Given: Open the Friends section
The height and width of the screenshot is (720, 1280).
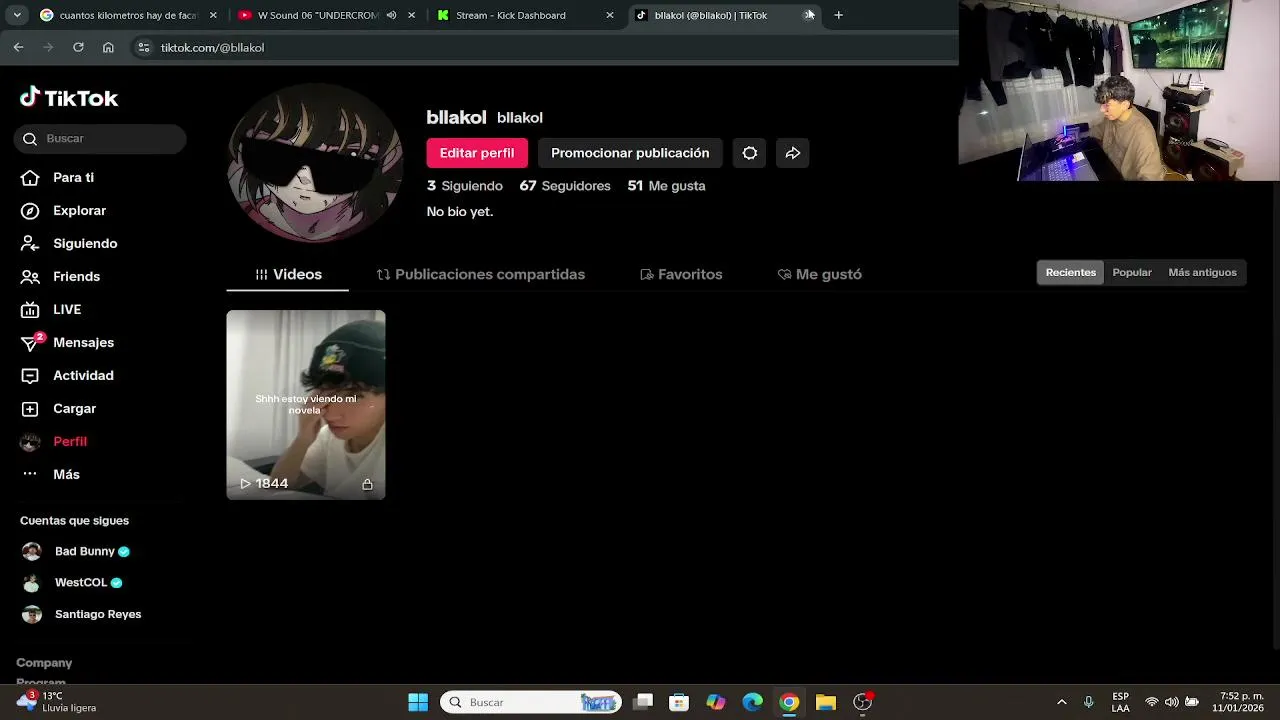Looking at the screenshot, I should pyautogui.click(x=61, y=276).
